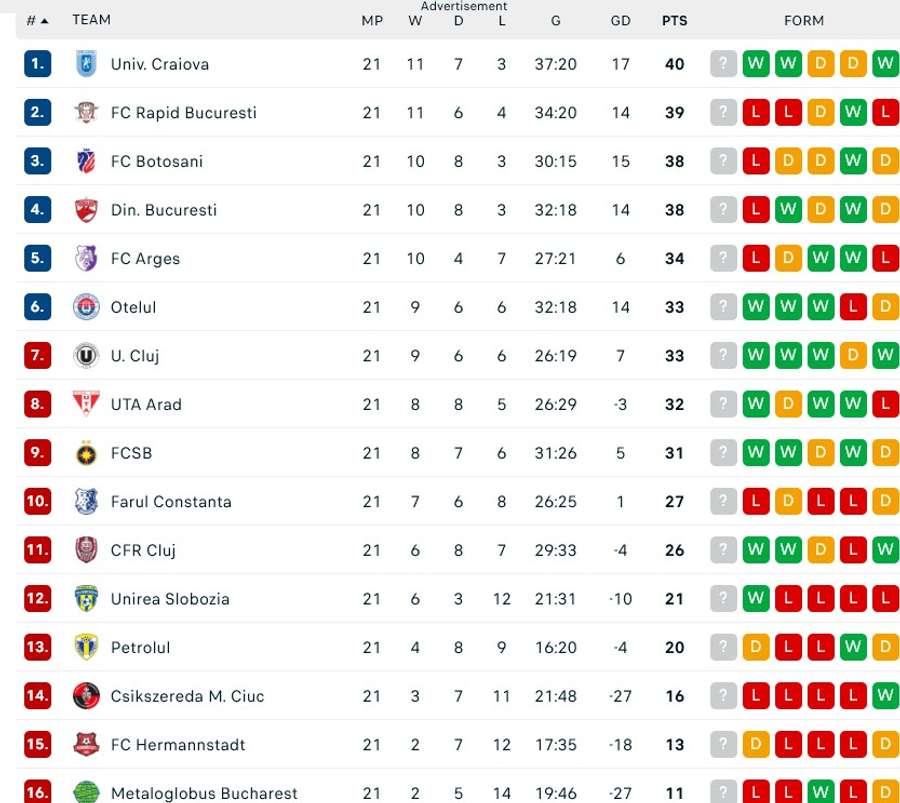This screenshot has width=900, height=803.
Task: Click the Unirea Slobozia rank 12 badge
Action: coord(37,599)
